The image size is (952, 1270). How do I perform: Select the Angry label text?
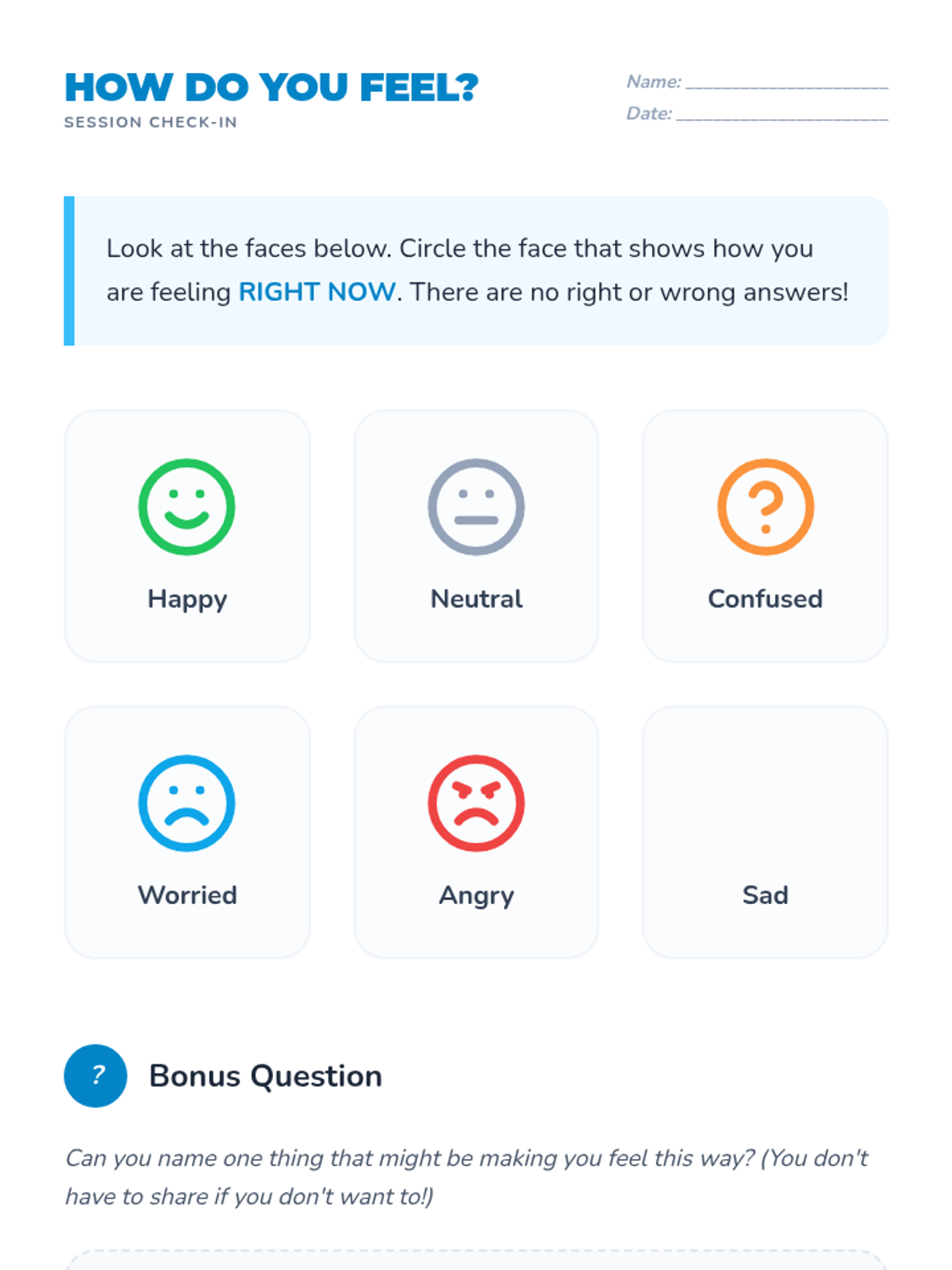(476, 895)
